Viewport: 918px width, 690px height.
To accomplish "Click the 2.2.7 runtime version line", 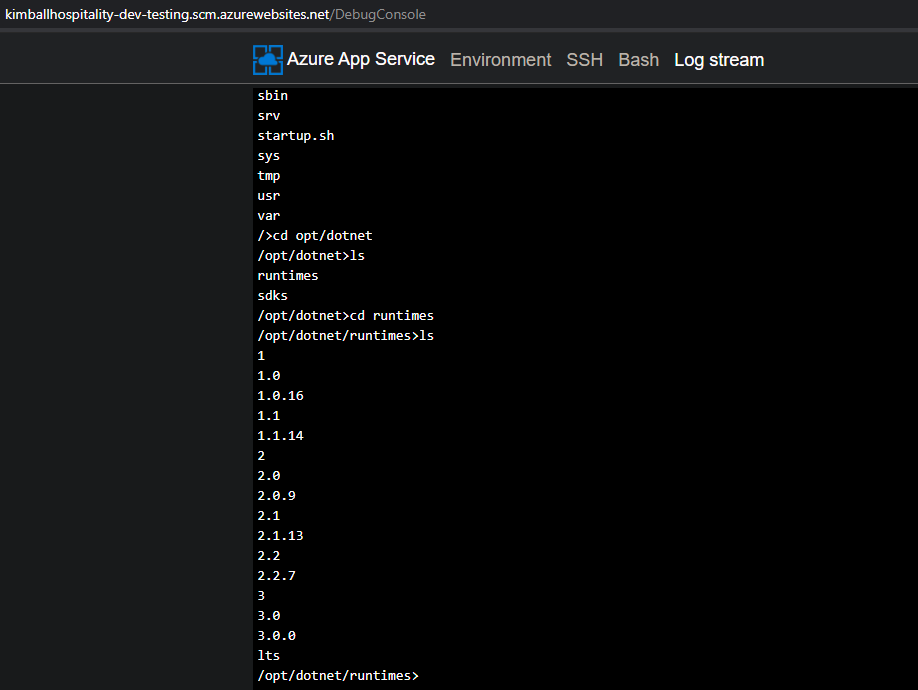I will [x=276, y=575].
